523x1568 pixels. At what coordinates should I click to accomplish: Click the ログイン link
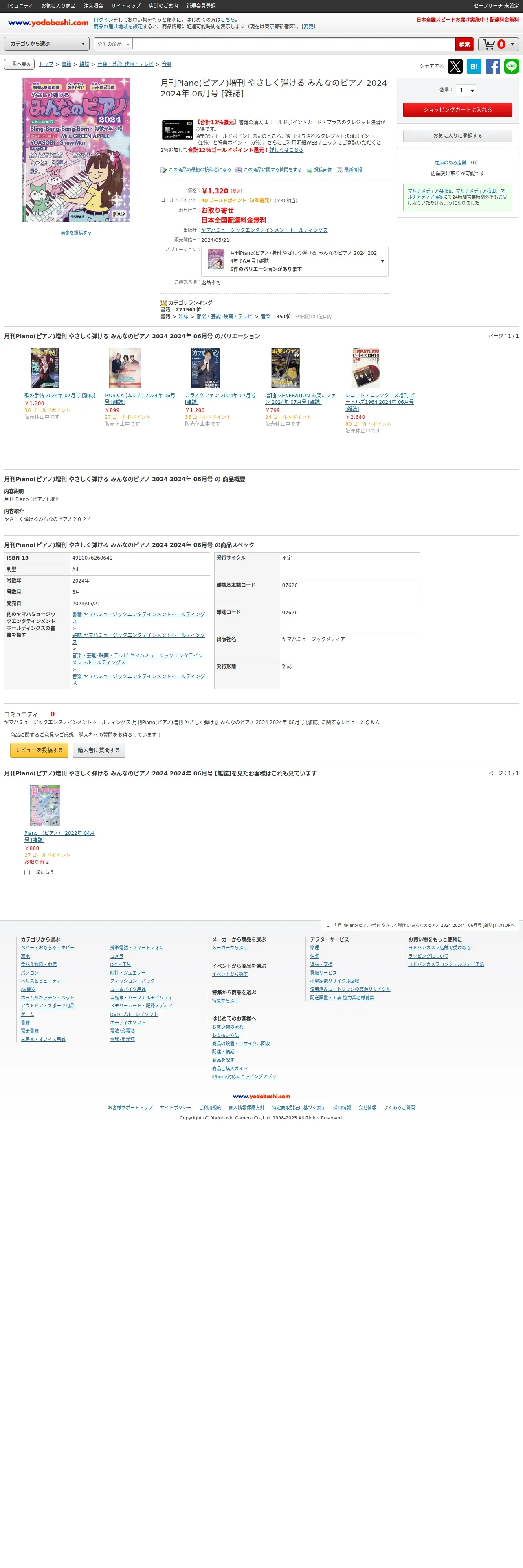click(x=103, y=20)
